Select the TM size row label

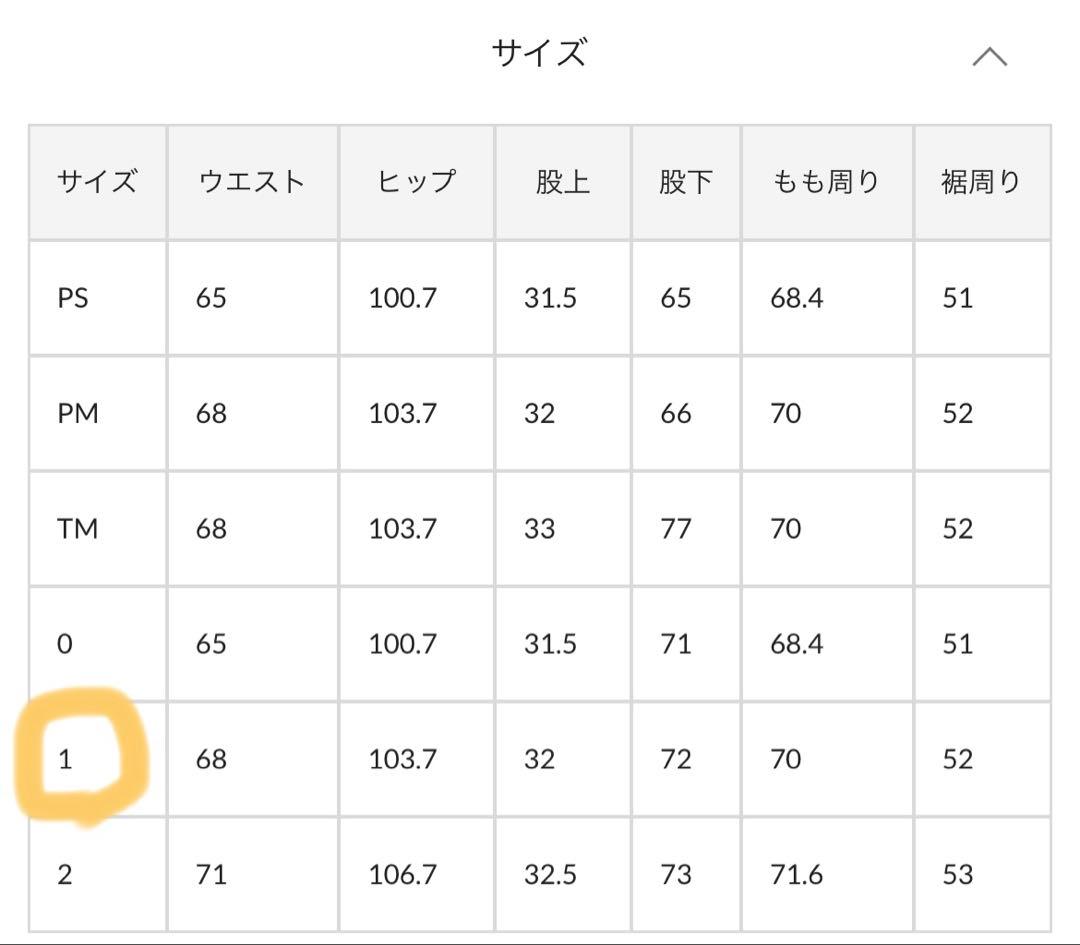(x=77, y=528)
